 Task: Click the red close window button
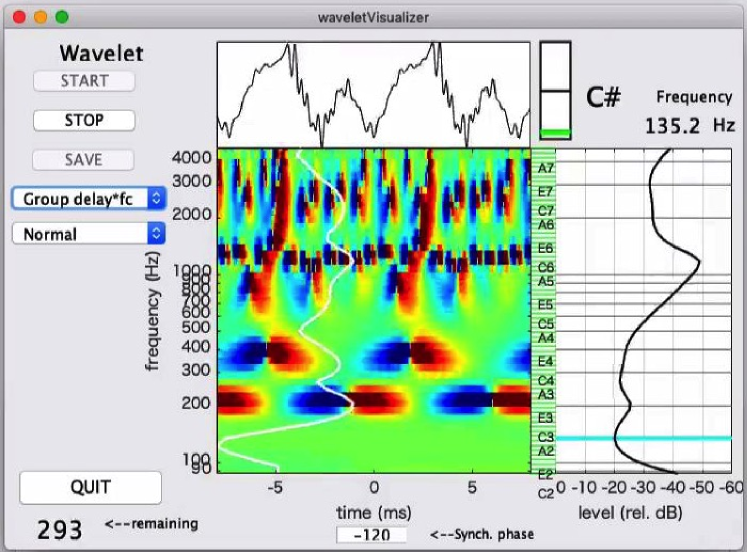pyautogui.click(x=18, y=17)
